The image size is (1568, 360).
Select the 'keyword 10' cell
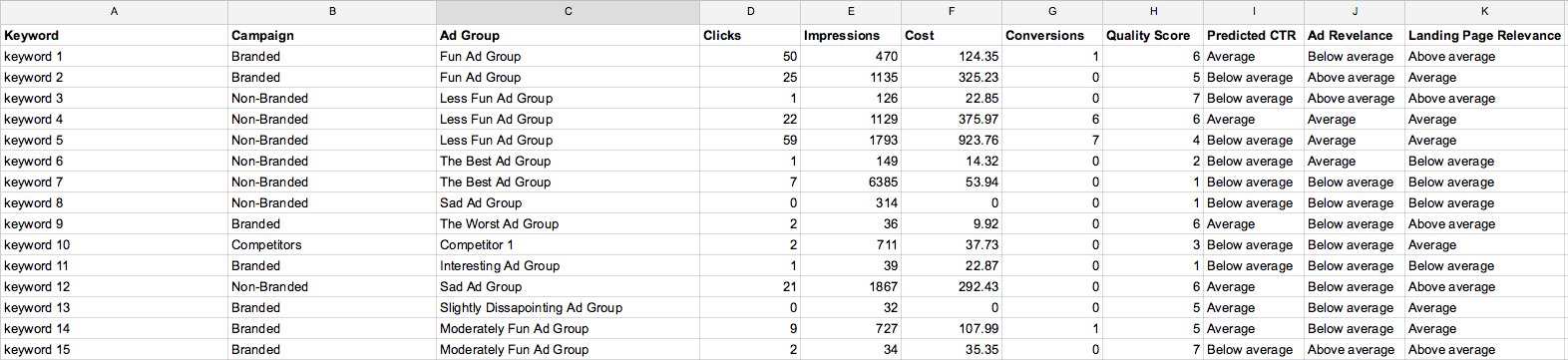(114, 244)
